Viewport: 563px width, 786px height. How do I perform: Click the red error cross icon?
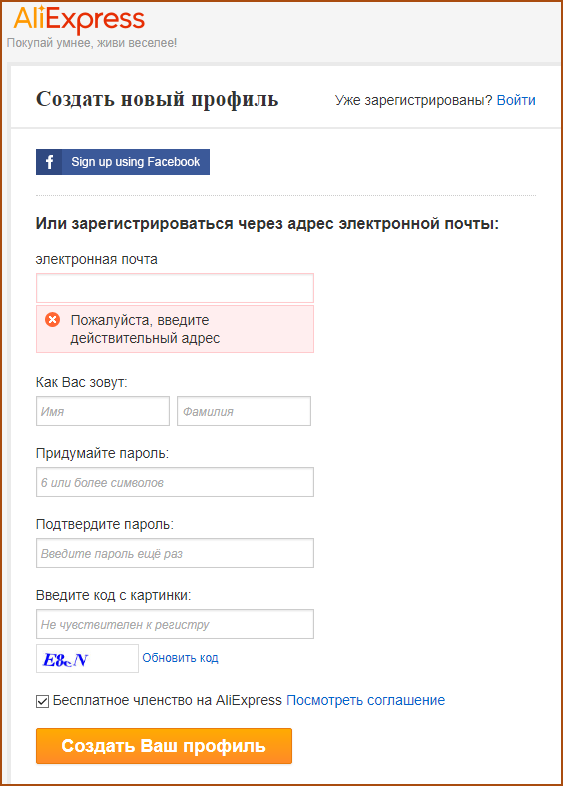point(53,319)
